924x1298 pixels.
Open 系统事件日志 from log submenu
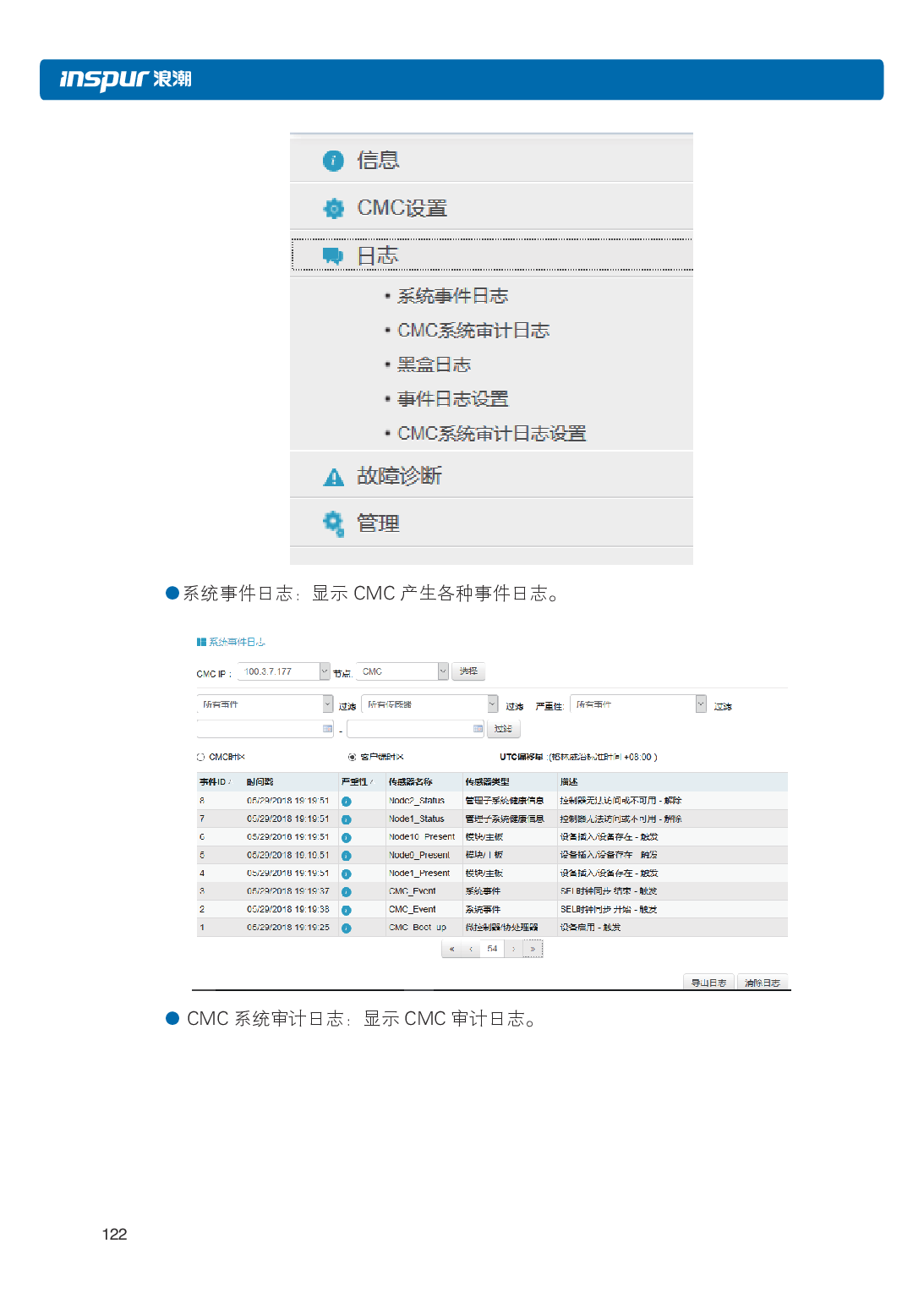tap(453, 295)
